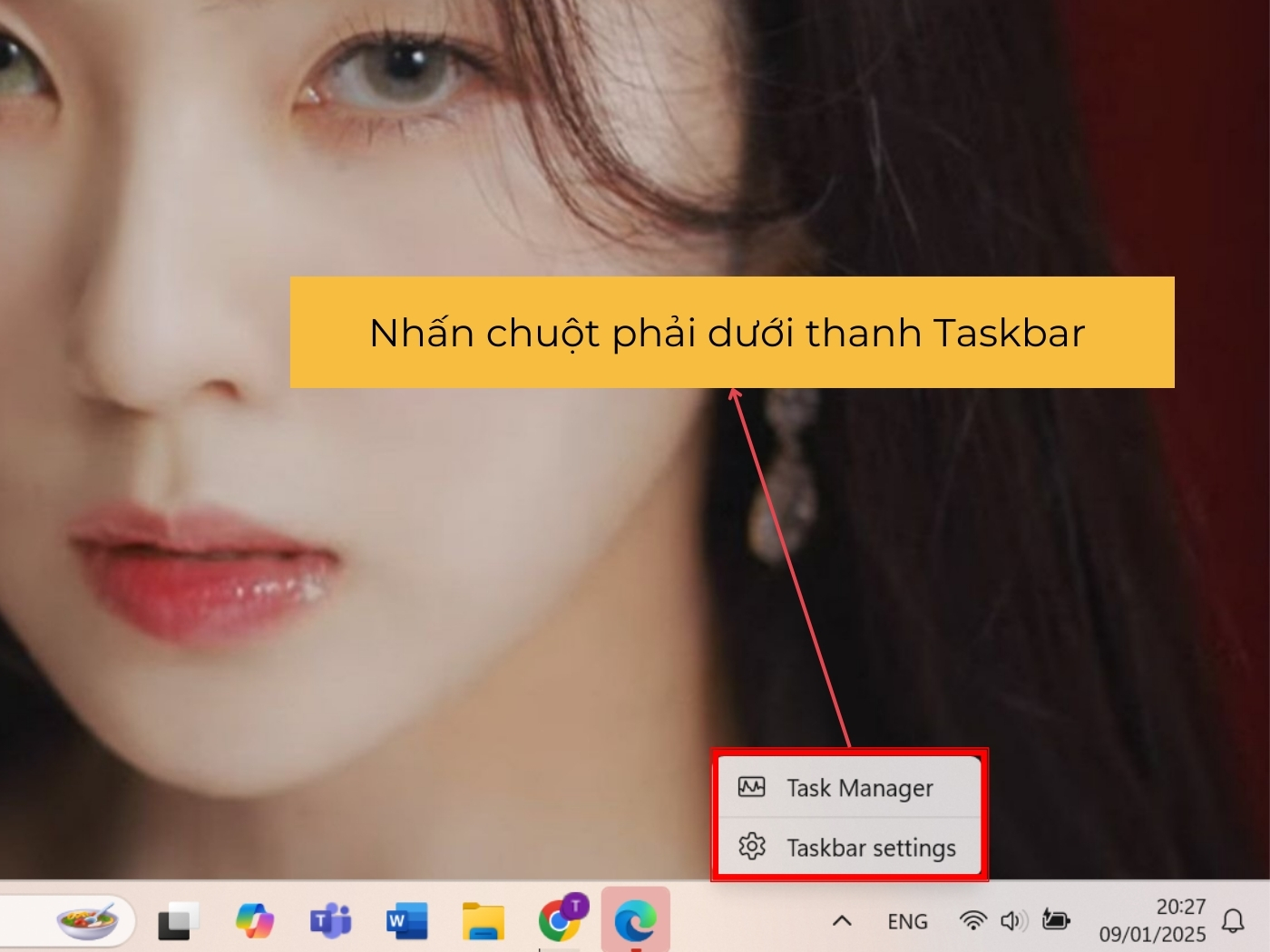This screenshot has width=1270, height=952.
Task: Expand the hidden system tray icons chevron
Action: point(842,921)
